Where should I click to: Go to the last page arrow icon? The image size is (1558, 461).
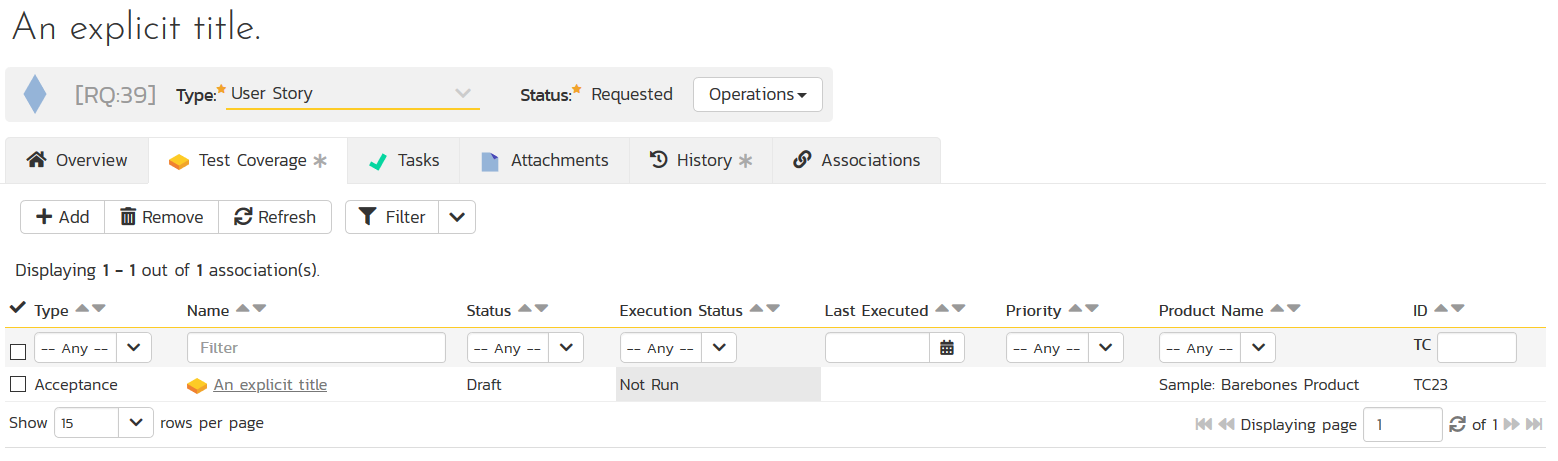(1534, 425)
